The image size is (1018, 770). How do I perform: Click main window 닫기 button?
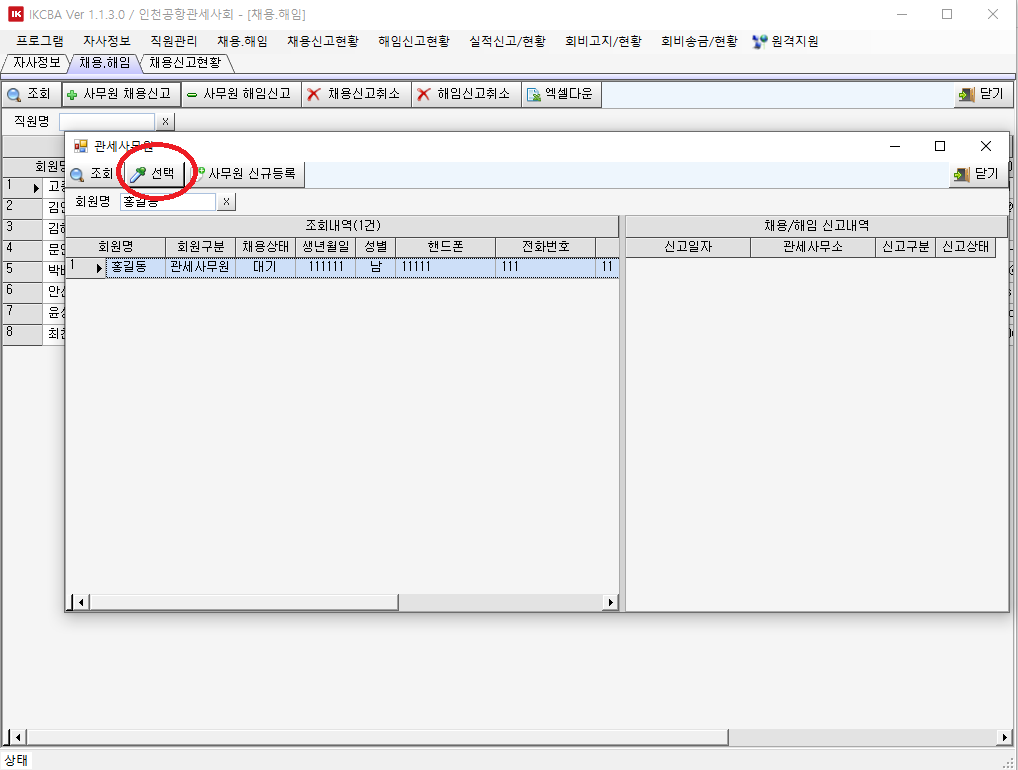[x=980, y=94]
